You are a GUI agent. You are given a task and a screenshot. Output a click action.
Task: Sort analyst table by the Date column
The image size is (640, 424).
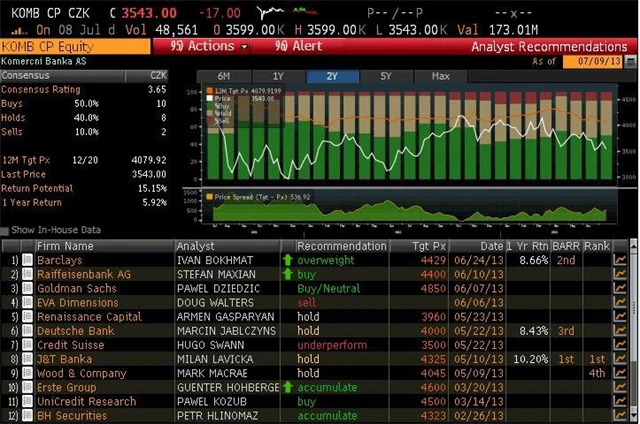(x=491, y=246)
